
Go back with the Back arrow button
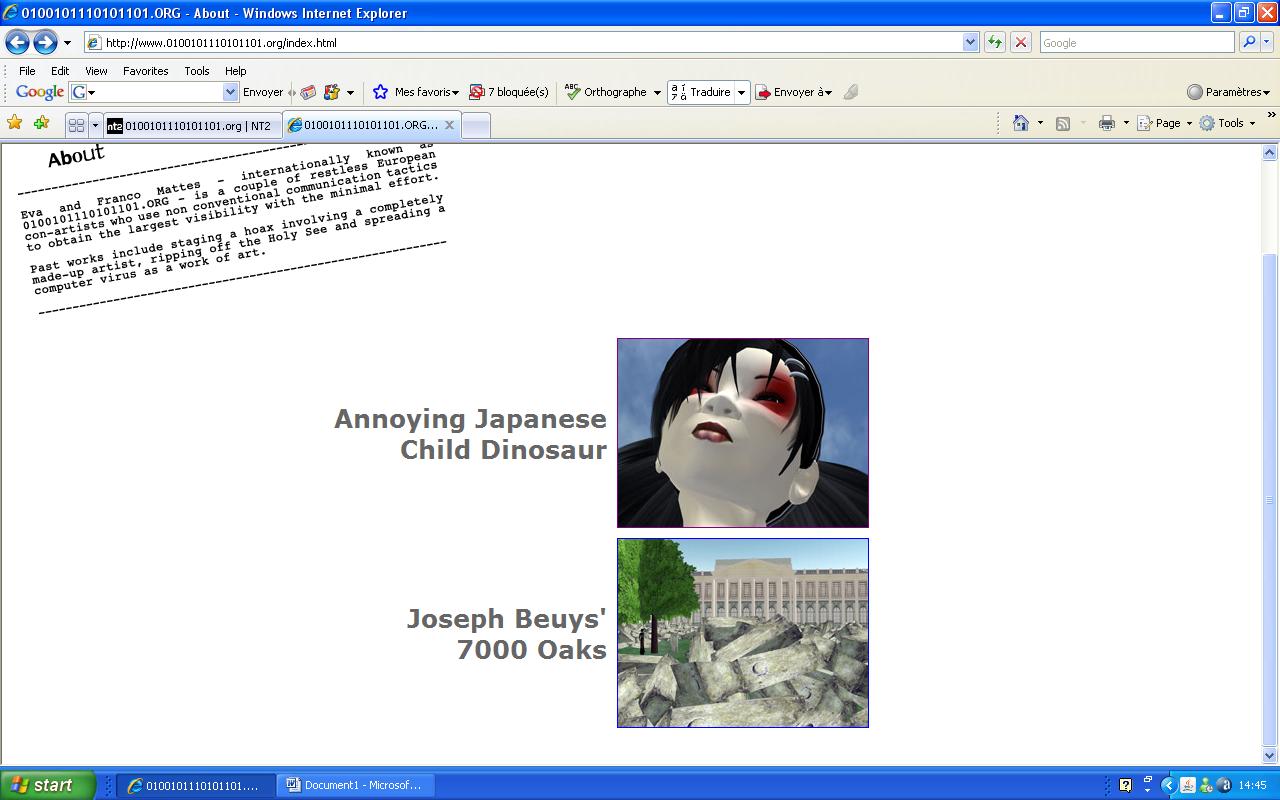point(17,42)
